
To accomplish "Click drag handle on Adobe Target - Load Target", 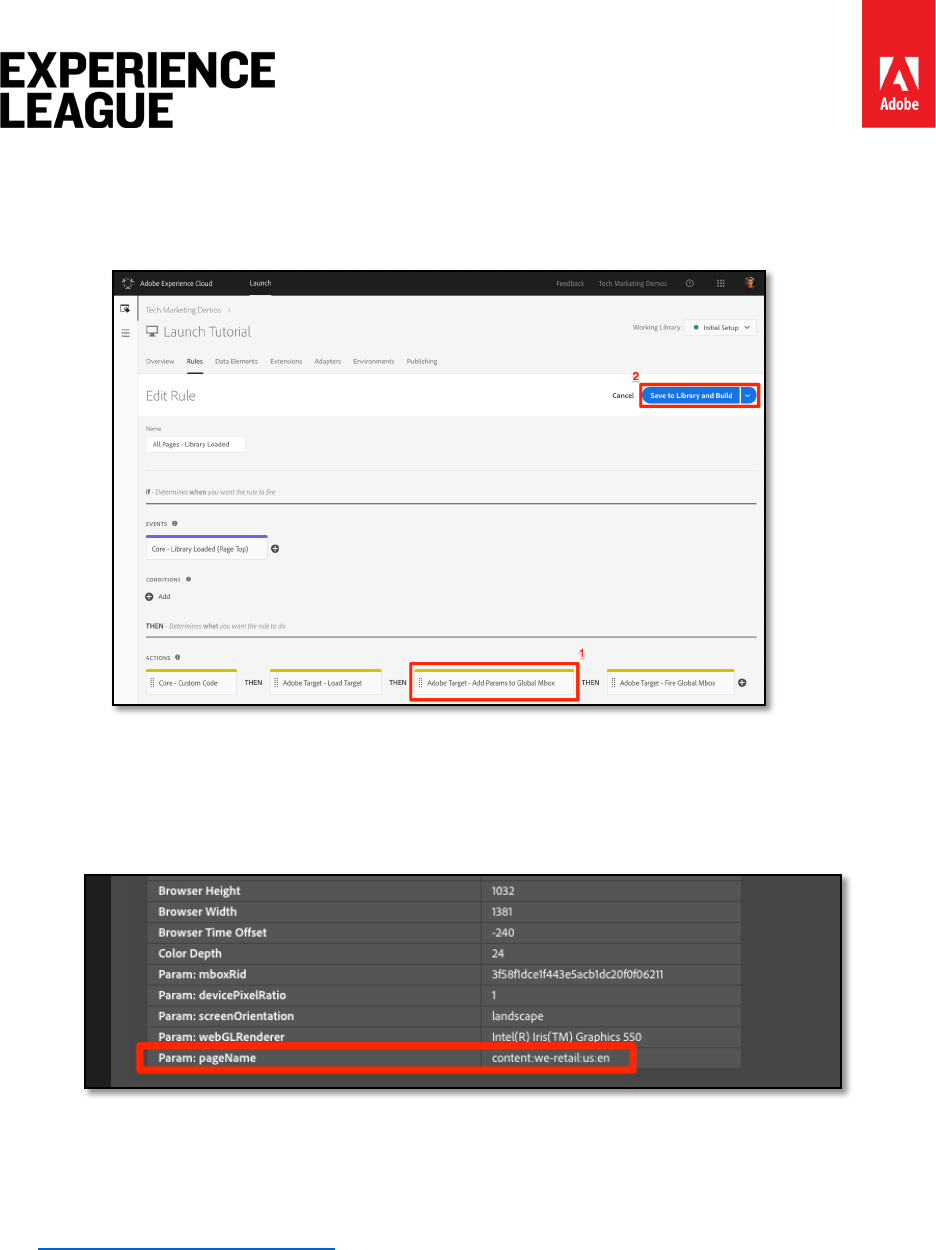I will click(x=277, y=683).
